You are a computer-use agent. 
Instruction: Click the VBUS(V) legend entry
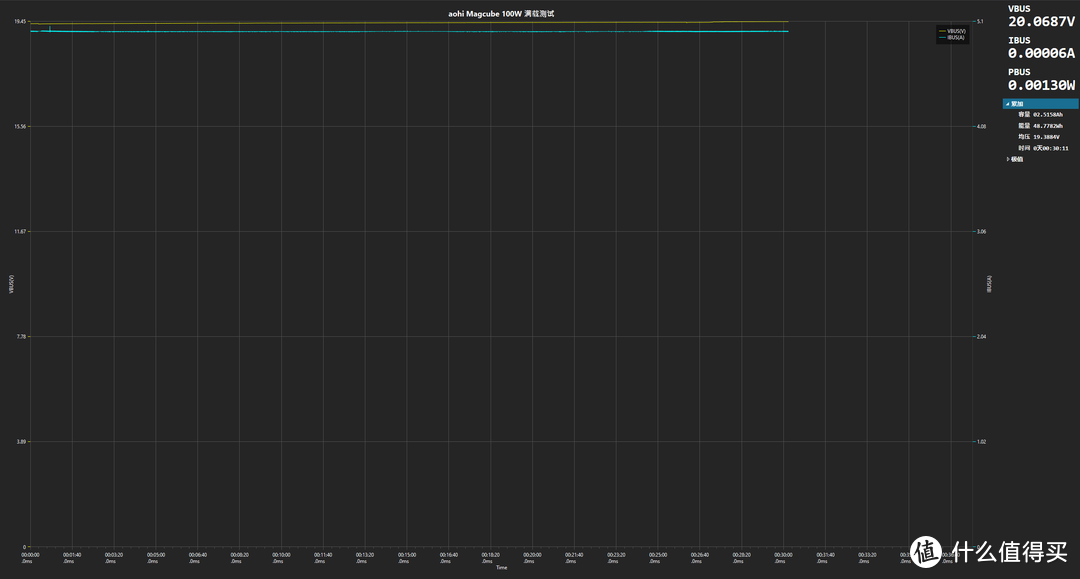[x=956, y=31]
